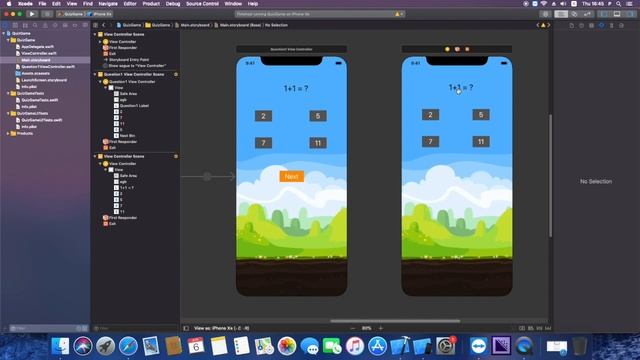Collapse the QuizGameUITests folder

(x=8, y=113)
